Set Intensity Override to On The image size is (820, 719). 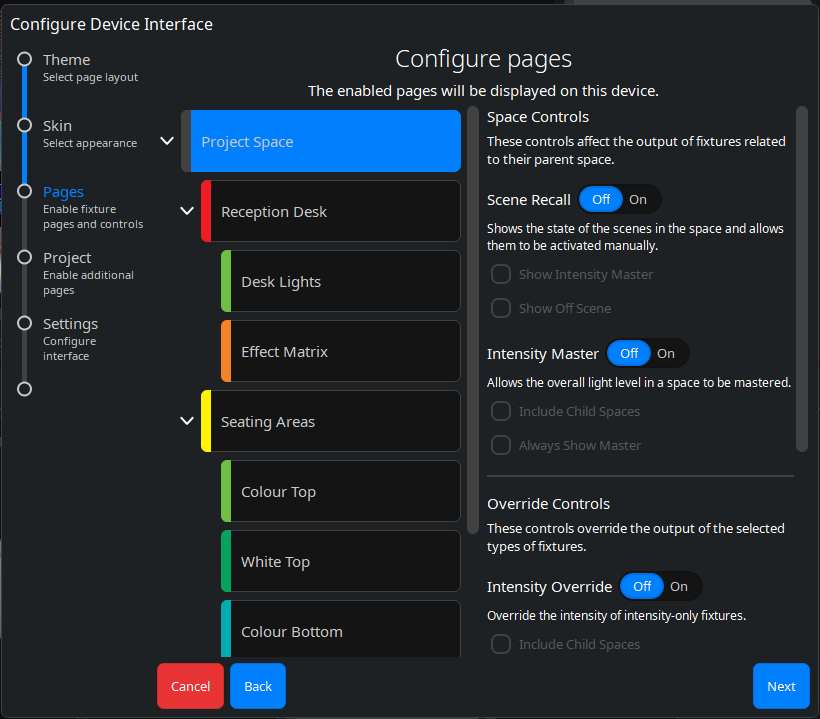pyautogui.click(x=679, y=587)
